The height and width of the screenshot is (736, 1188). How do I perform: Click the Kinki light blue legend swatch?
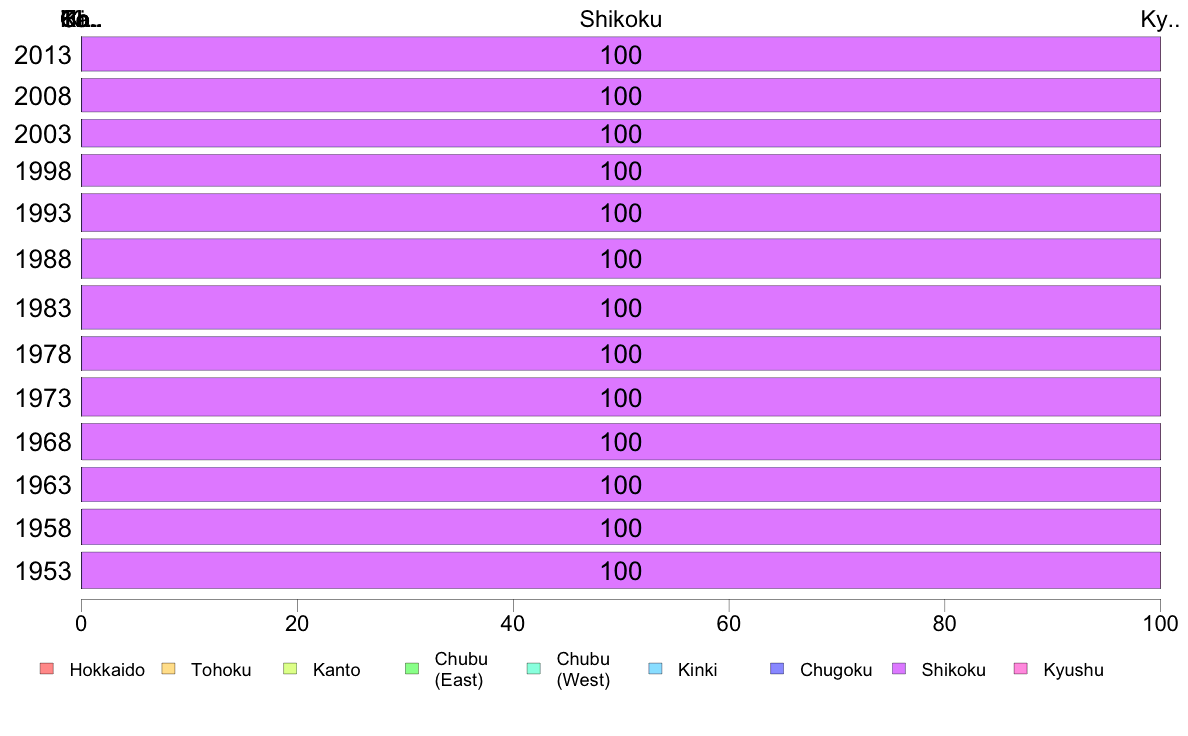pyautogui.click(x=655, y=669)
